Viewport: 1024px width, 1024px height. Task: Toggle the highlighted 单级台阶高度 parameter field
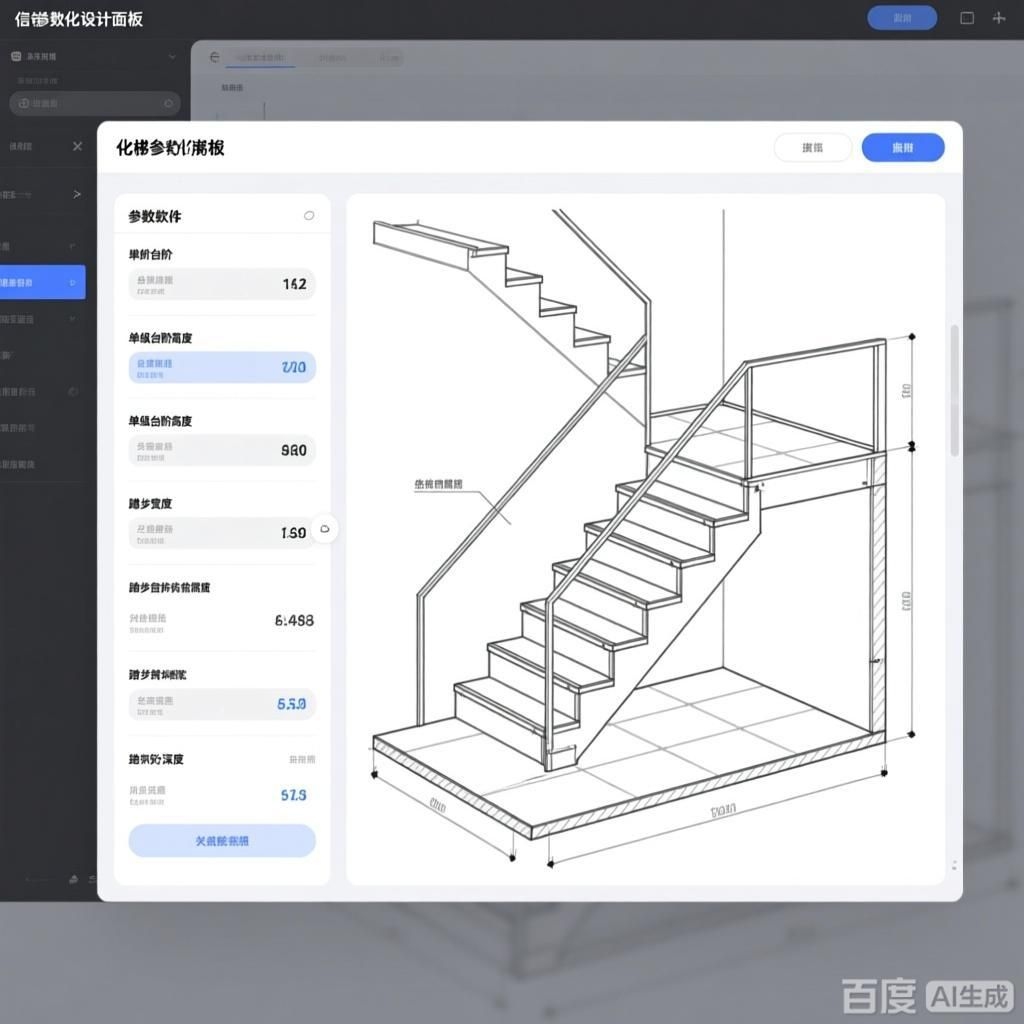[x=221, y=367]
